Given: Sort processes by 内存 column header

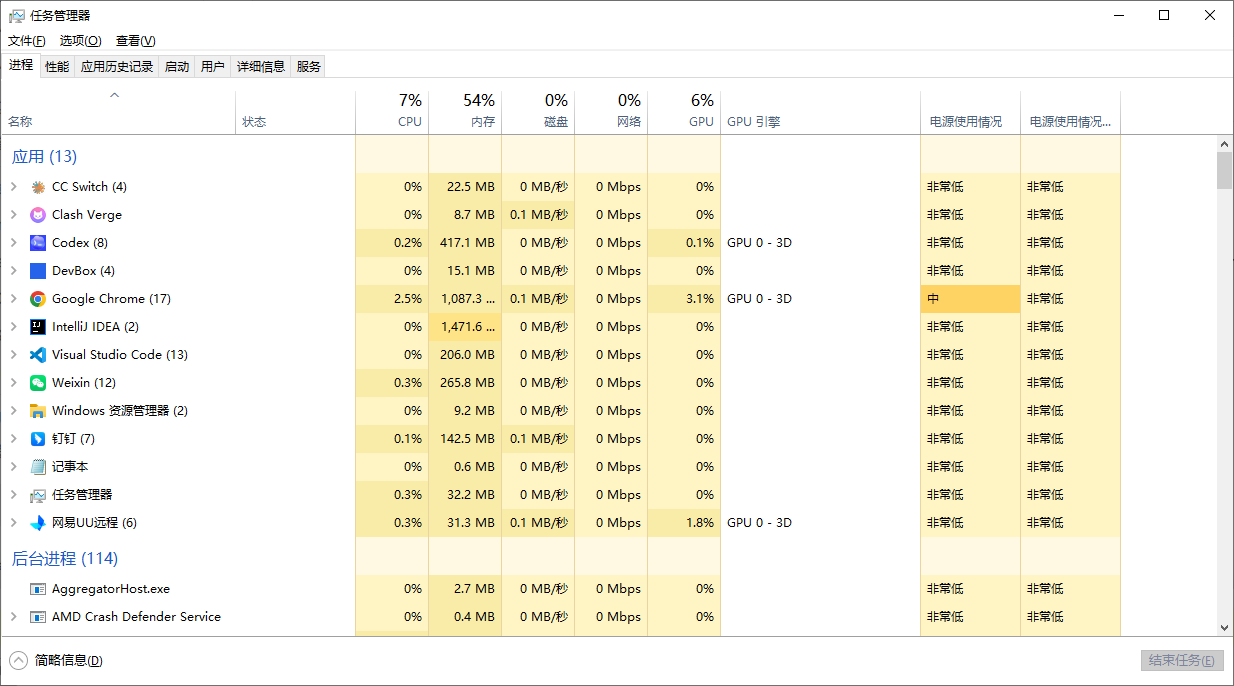Looking at the screenshot, I should point(465,112).
